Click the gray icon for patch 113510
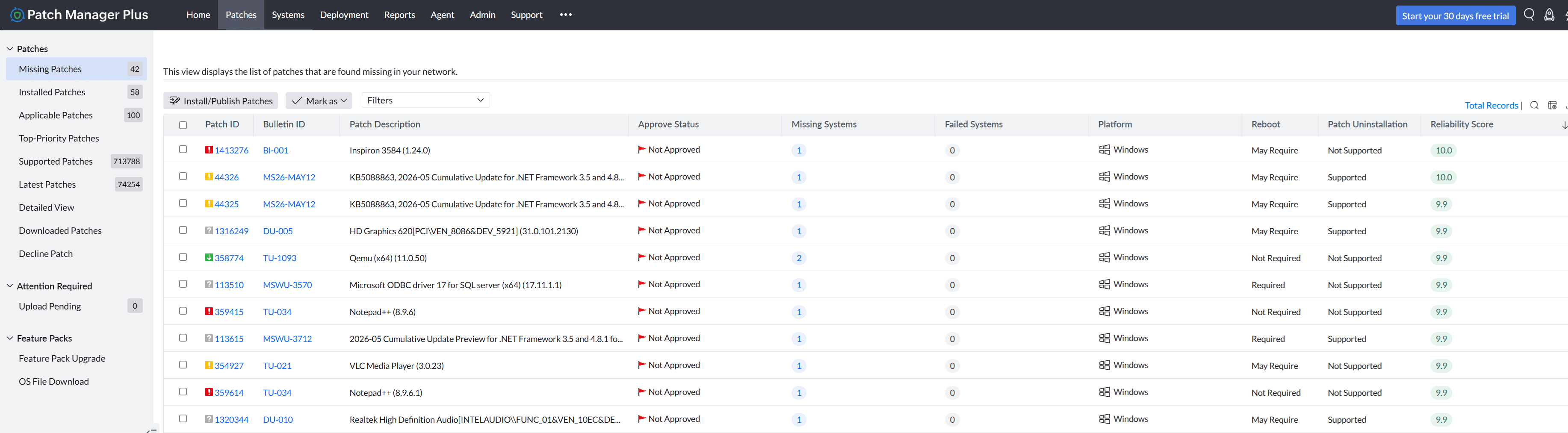The height and width of the screenshot is (433, 1568). click(209, 284)
